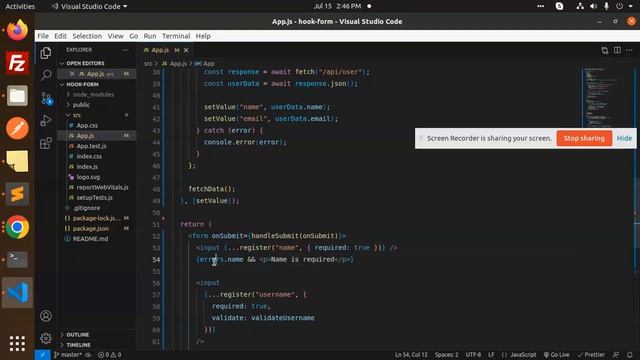The image size is (640, 360).
Task: Open the Explorer view in activity bar
Action: point(46,53)
